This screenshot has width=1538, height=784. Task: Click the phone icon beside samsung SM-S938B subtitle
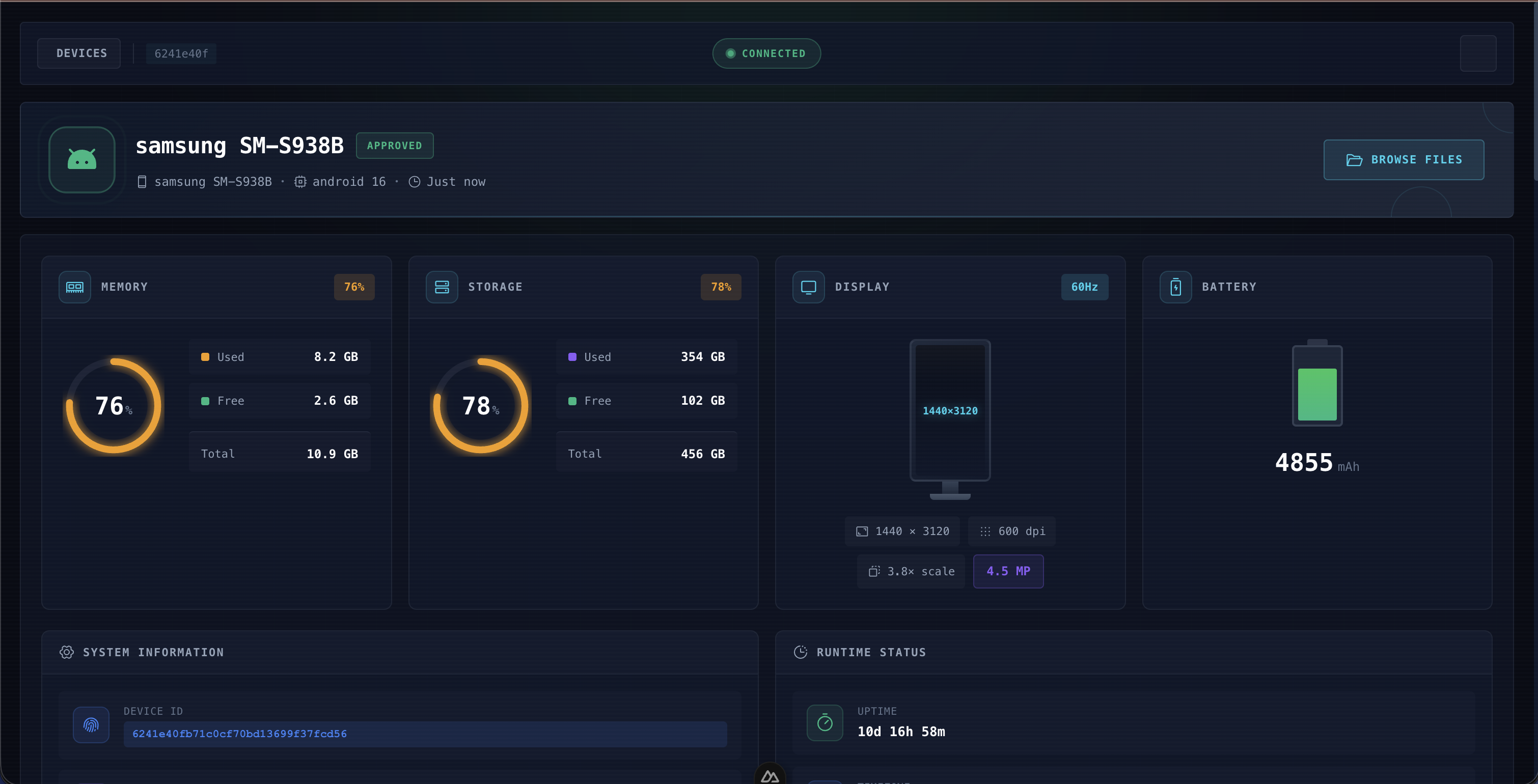(142, 182)
